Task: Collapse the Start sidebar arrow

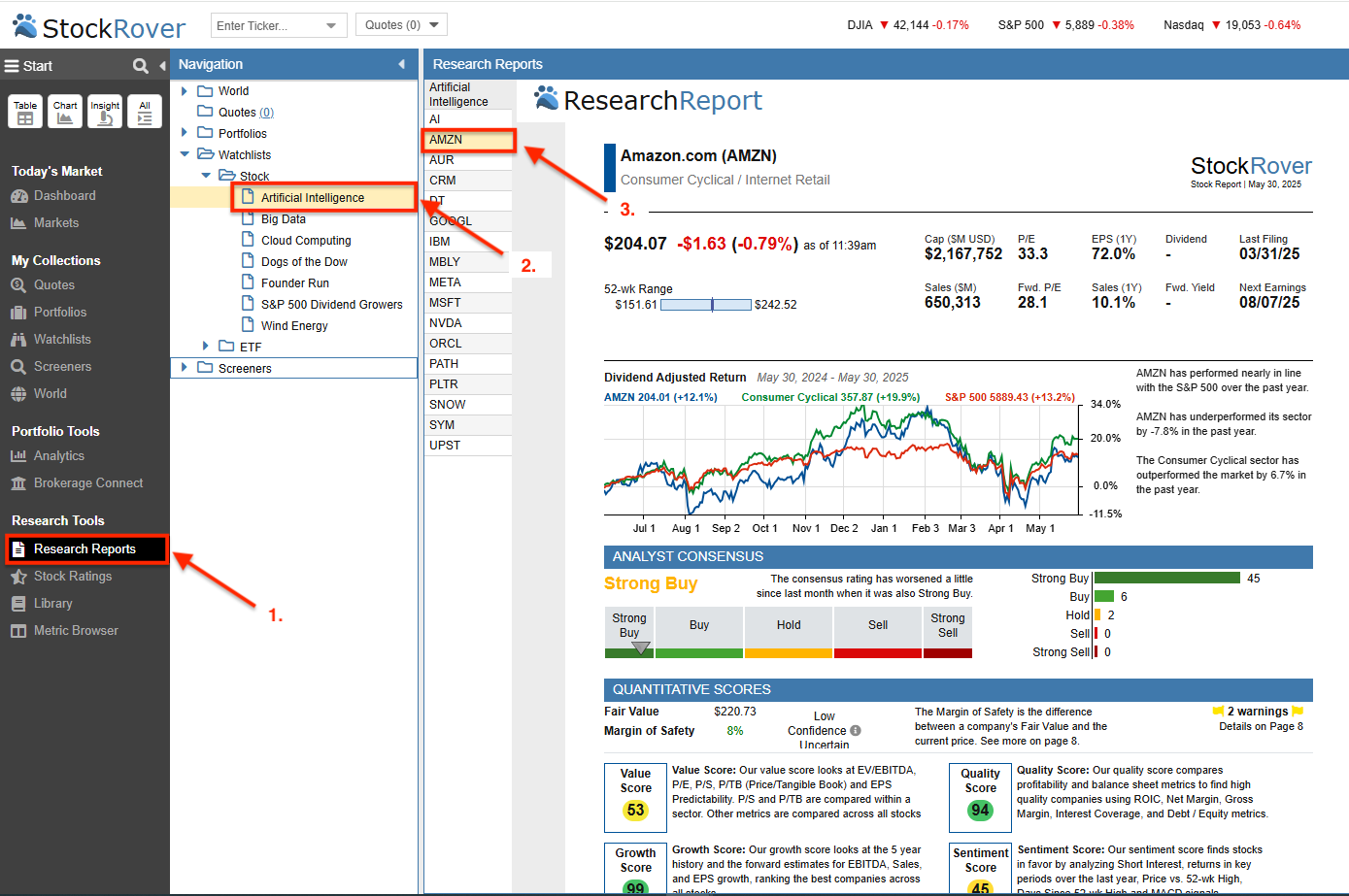Action: coord(162,66)
